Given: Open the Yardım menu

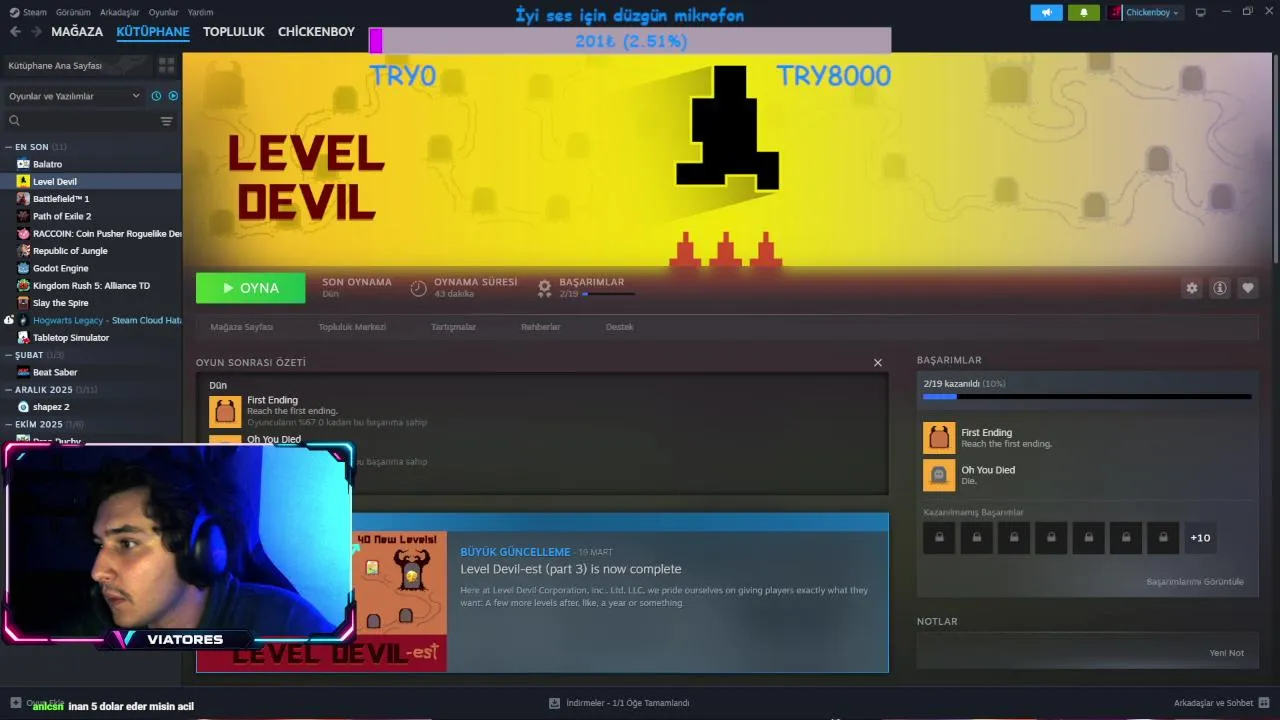Looking at the screenshot, I should [200, 12].
